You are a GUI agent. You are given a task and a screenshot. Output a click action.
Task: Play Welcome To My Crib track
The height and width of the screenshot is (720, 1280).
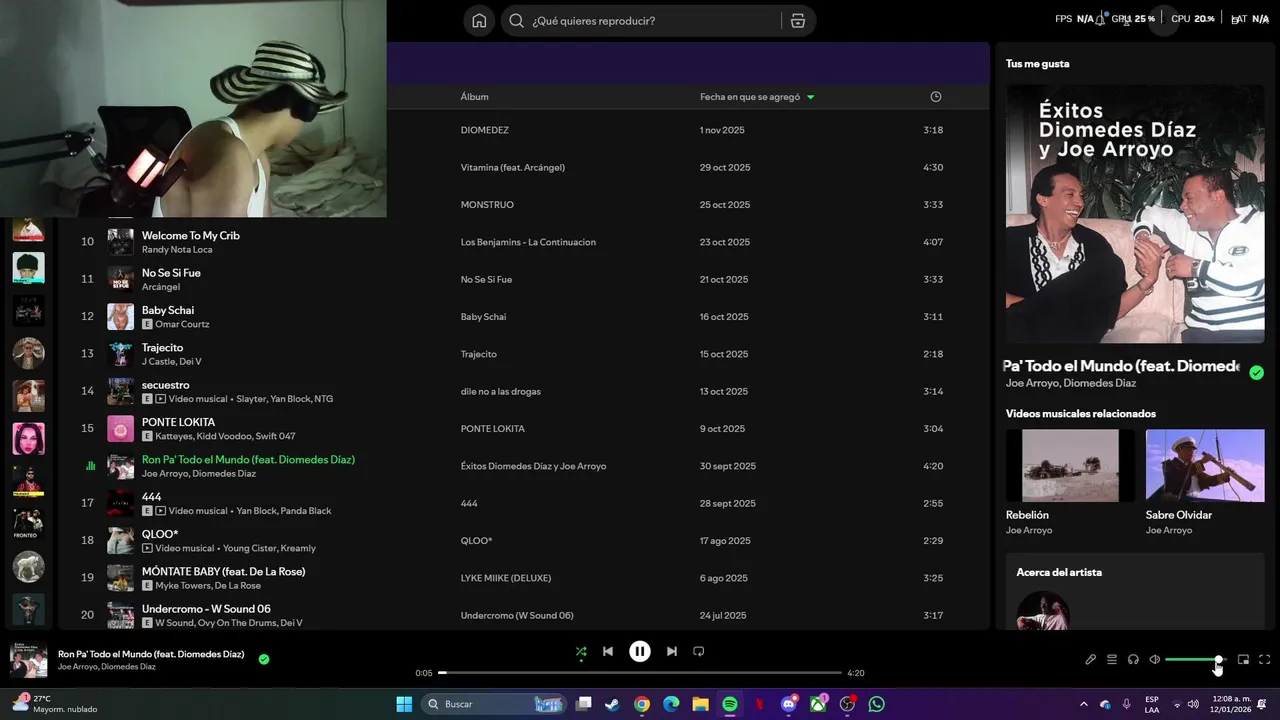coord(191,235)
